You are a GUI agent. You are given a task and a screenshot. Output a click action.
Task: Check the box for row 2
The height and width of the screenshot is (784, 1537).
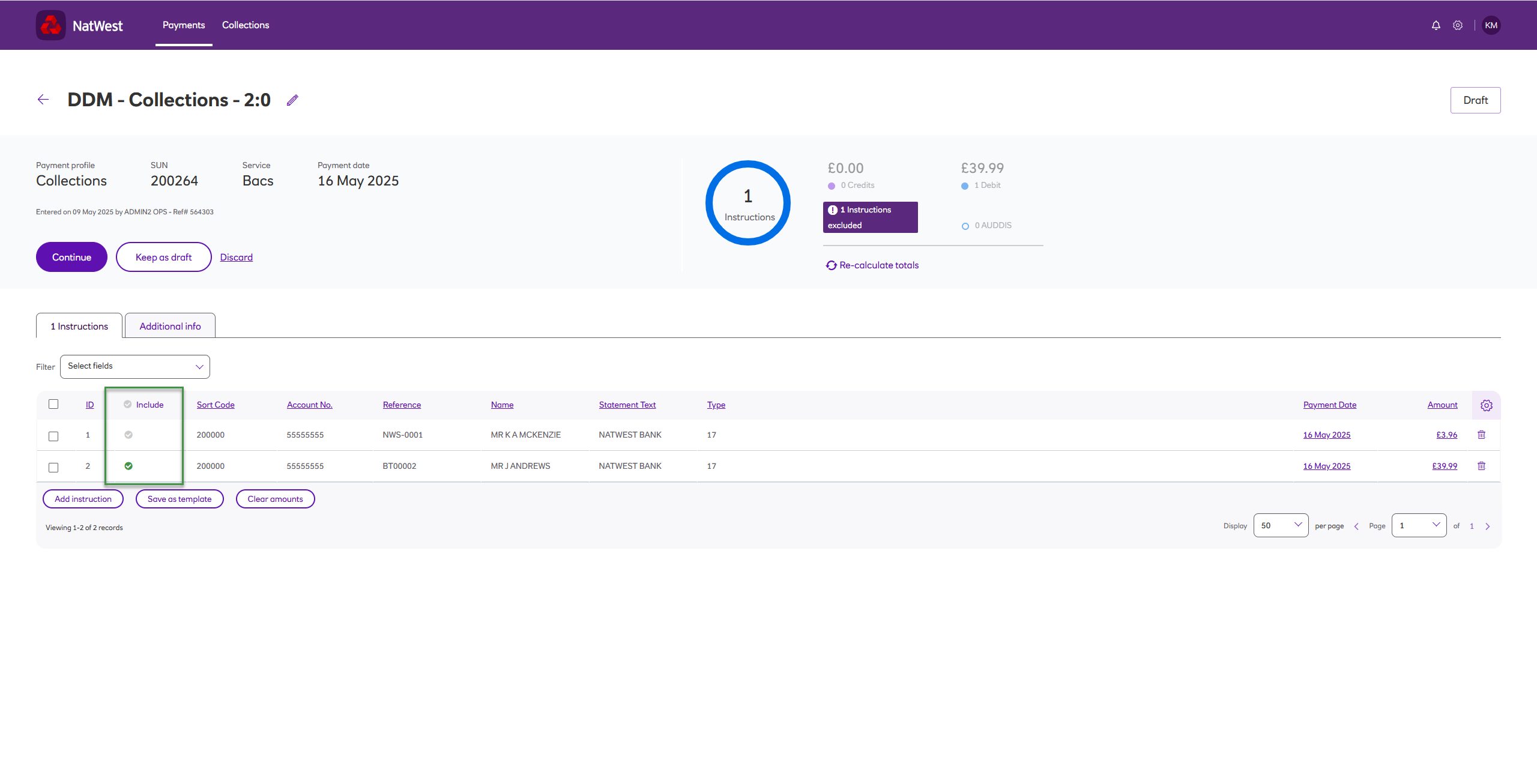coord(53,467)
